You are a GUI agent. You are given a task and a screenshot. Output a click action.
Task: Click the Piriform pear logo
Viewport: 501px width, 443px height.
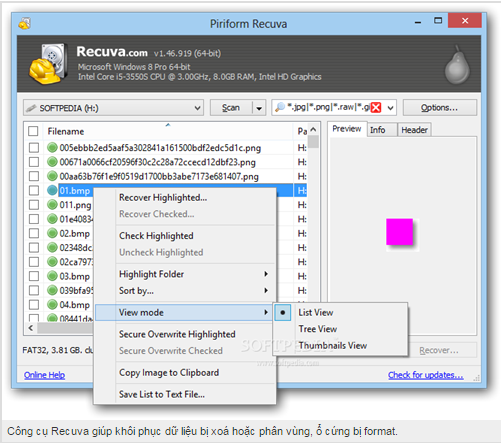point(457,65)
